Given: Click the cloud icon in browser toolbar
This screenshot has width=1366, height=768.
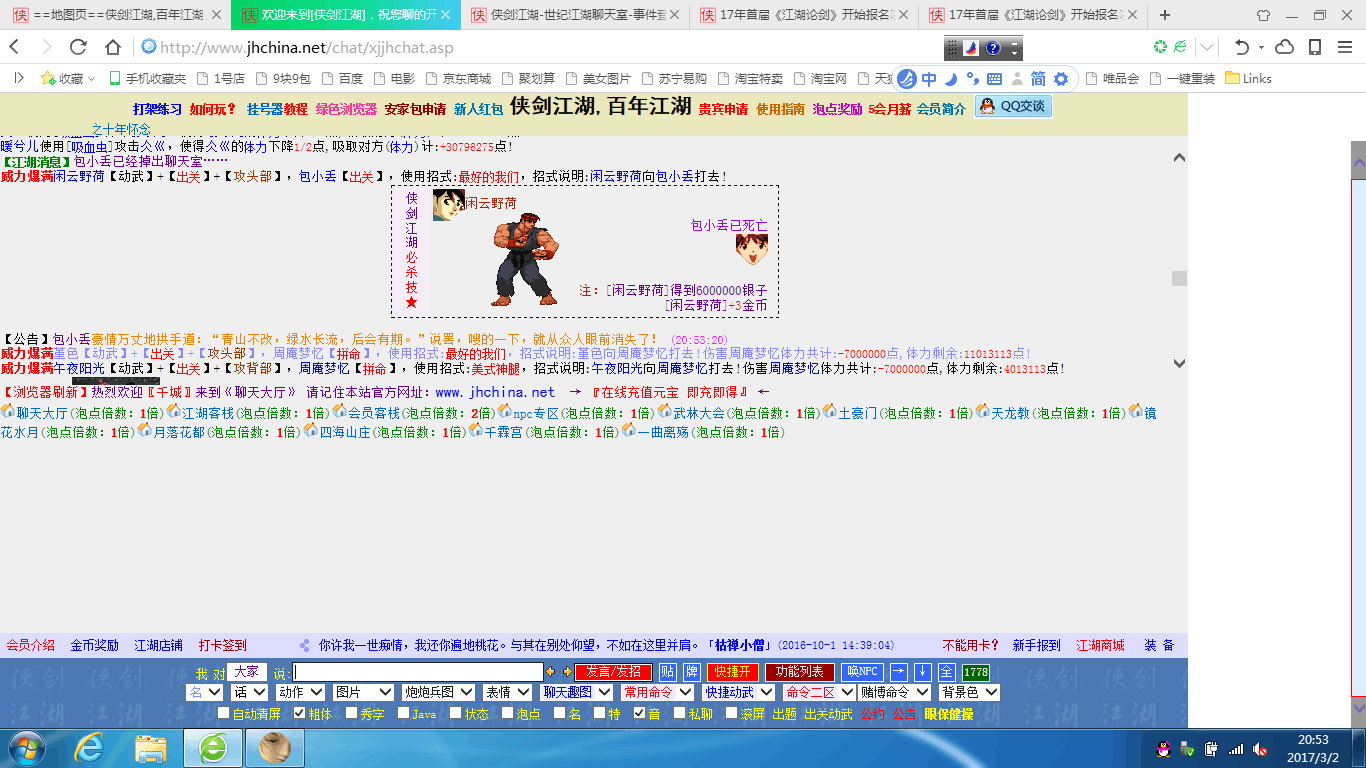Looking at the screenshot, I should pyautogui.click(x=1285, y=47).
